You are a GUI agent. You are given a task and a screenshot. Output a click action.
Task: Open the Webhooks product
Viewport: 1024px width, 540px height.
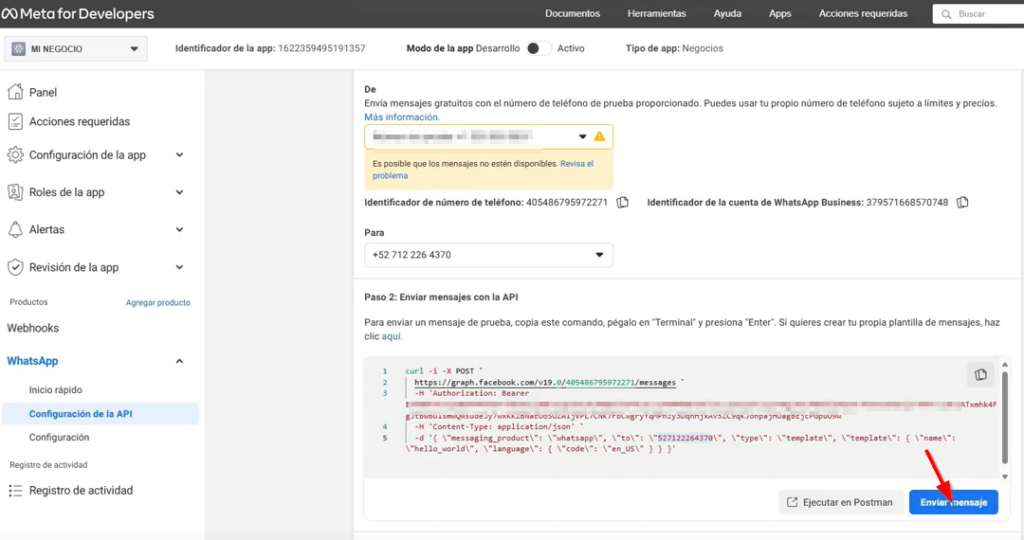[33, 328]
